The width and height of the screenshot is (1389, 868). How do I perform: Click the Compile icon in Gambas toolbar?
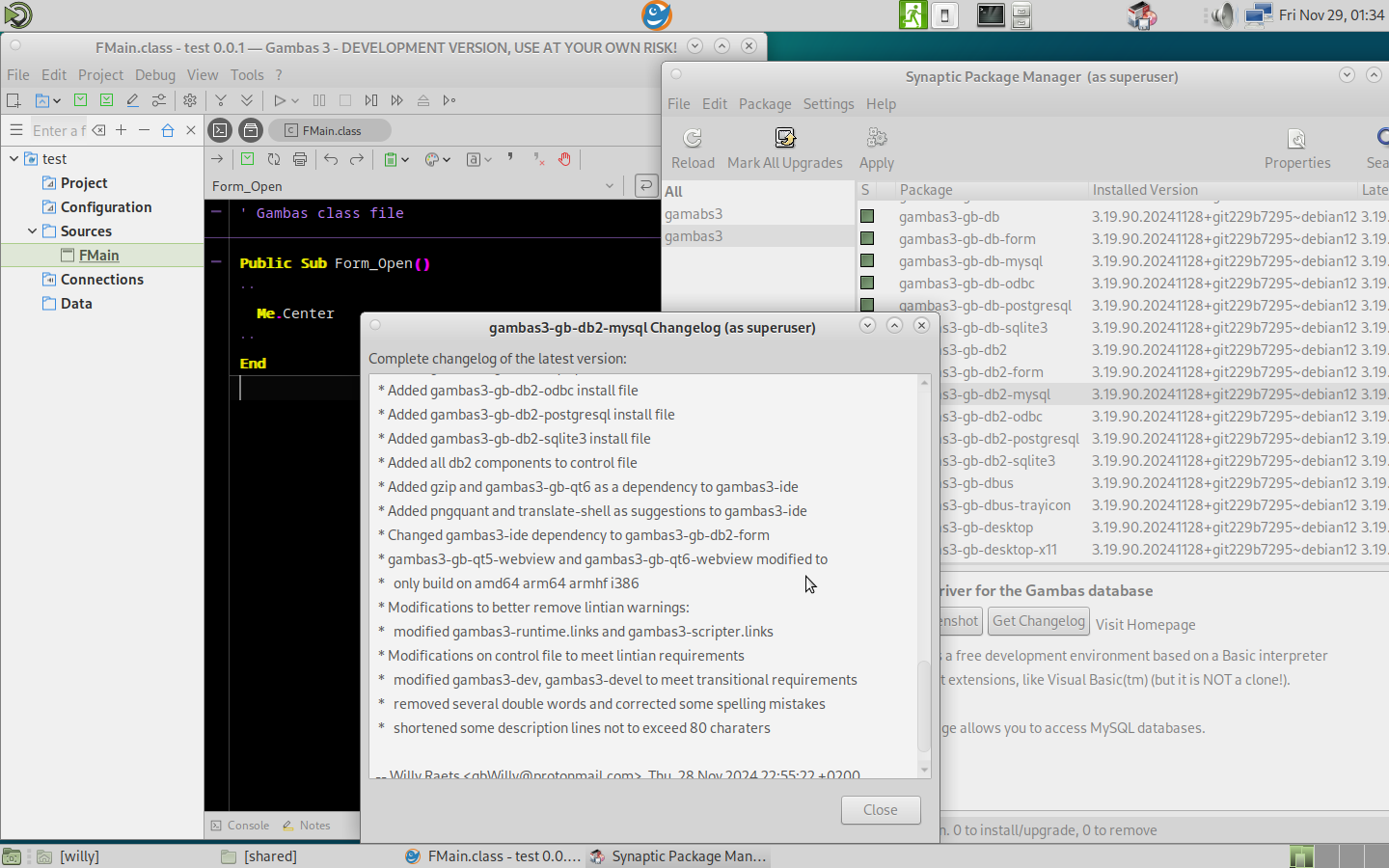point(221,100)
